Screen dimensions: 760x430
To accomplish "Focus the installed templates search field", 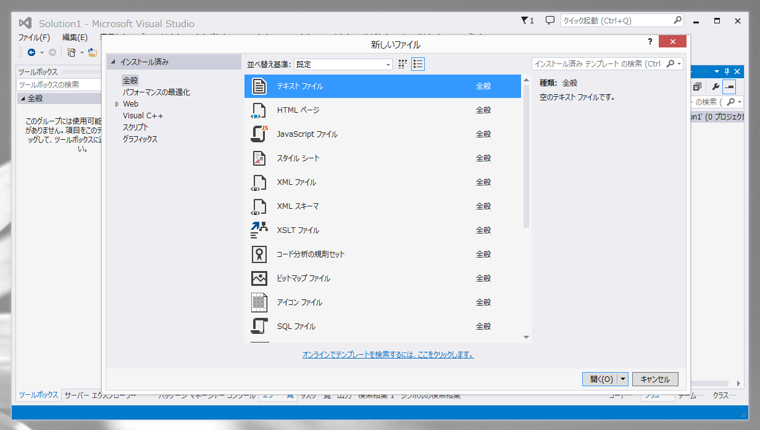I will tap(598, 64).
